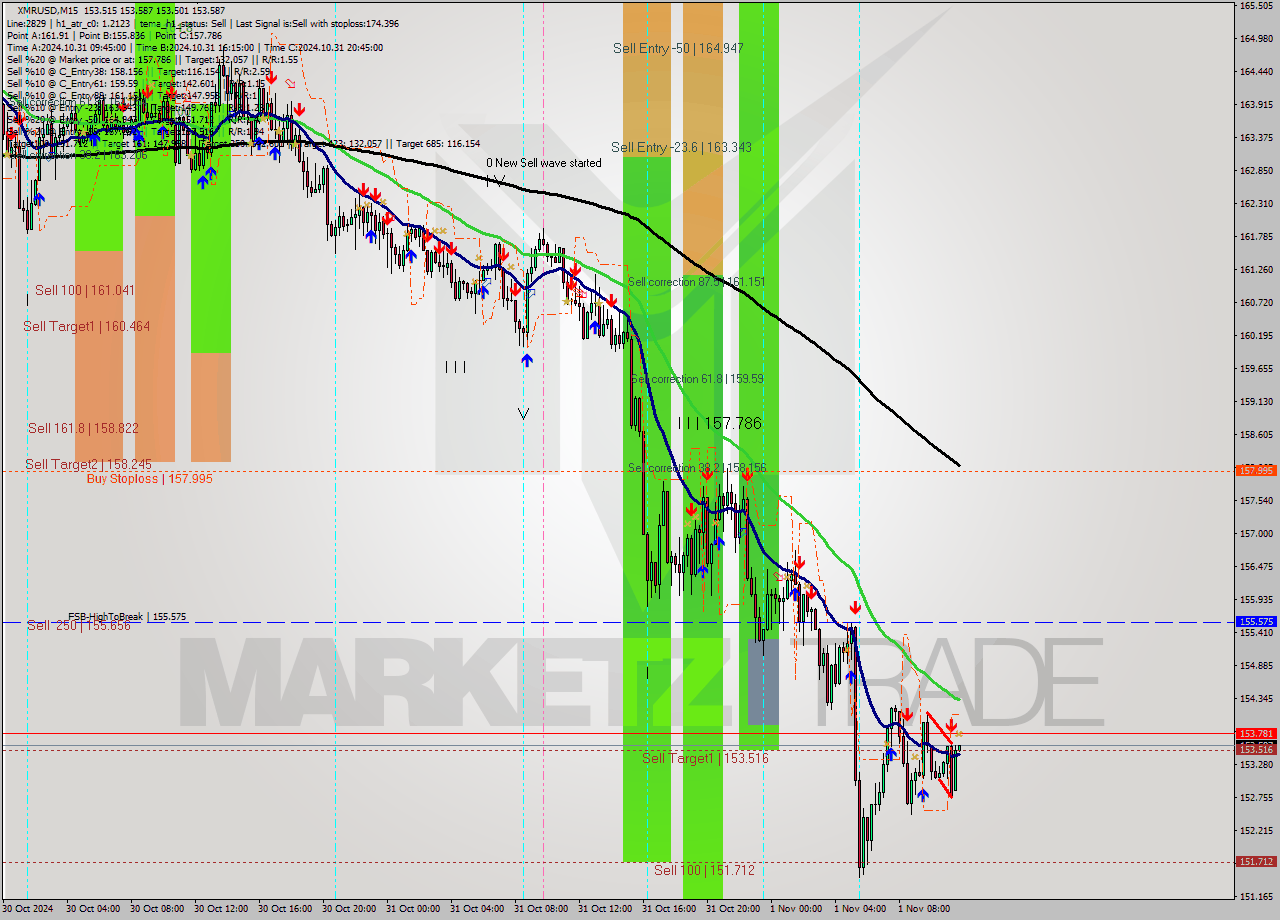Screen dimensions: 1280x920
Task: Click the 'Point A:161.91' info line
Action: pos(39,35)
